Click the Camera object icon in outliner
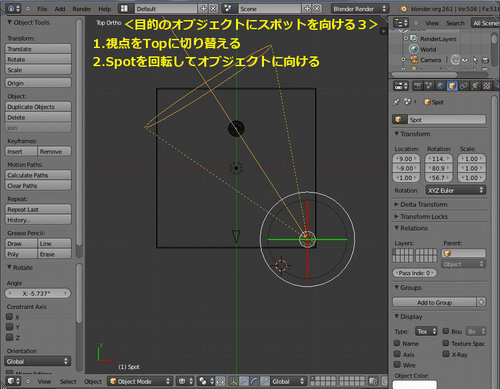Viewport: 500px width, 389px height. pos(414,60)
